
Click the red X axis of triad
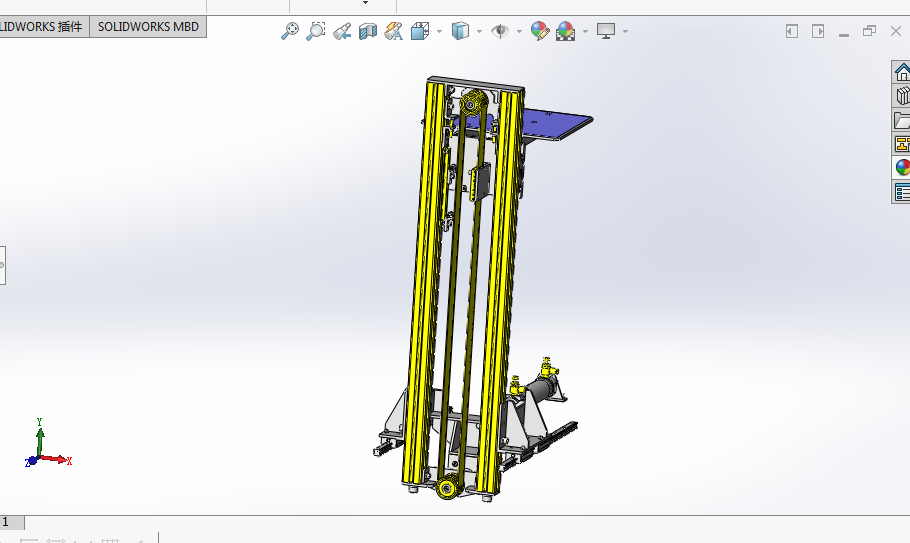[57, 459]
